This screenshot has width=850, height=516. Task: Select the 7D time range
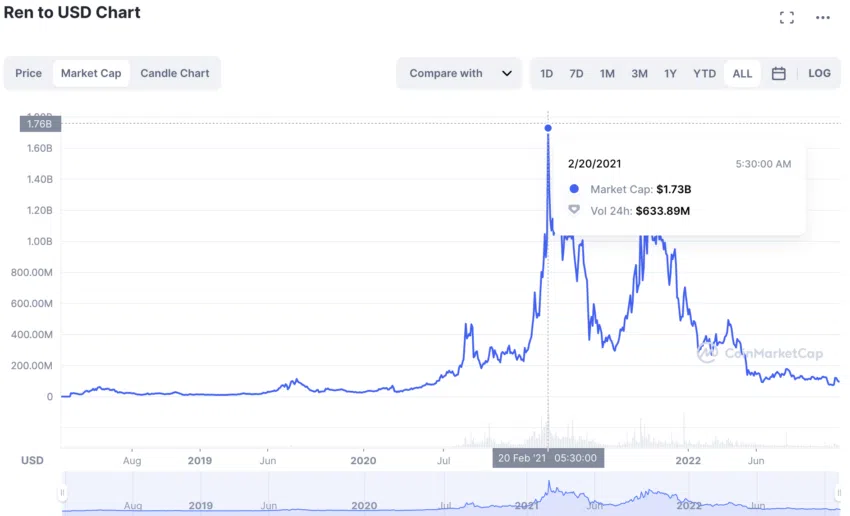pyautogui.click(x=576, y=73)
